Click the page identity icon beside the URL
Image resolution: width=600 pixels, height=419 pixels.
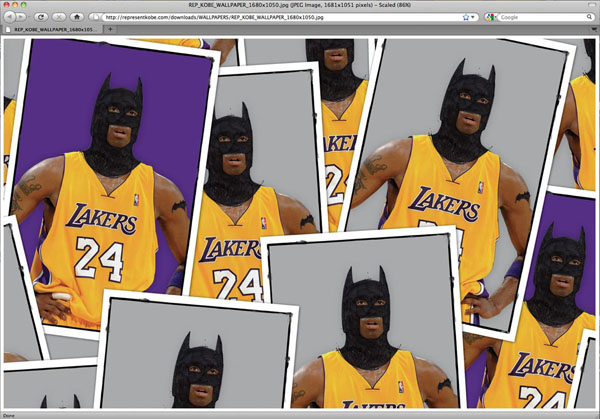click(x=95, y=17)
